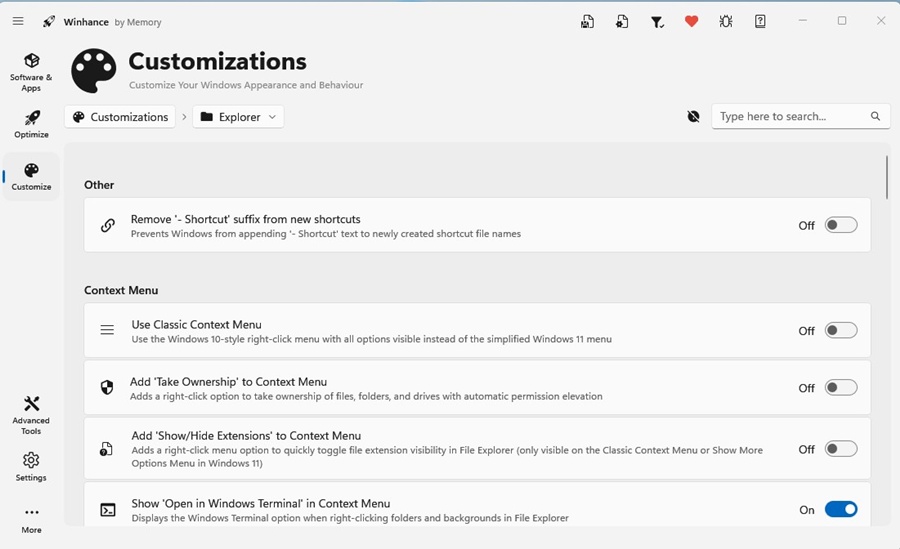Viewport: 900px width, 549px height.
Task: Click the crossed-out circle icon beside search
Action: point(694,117)
